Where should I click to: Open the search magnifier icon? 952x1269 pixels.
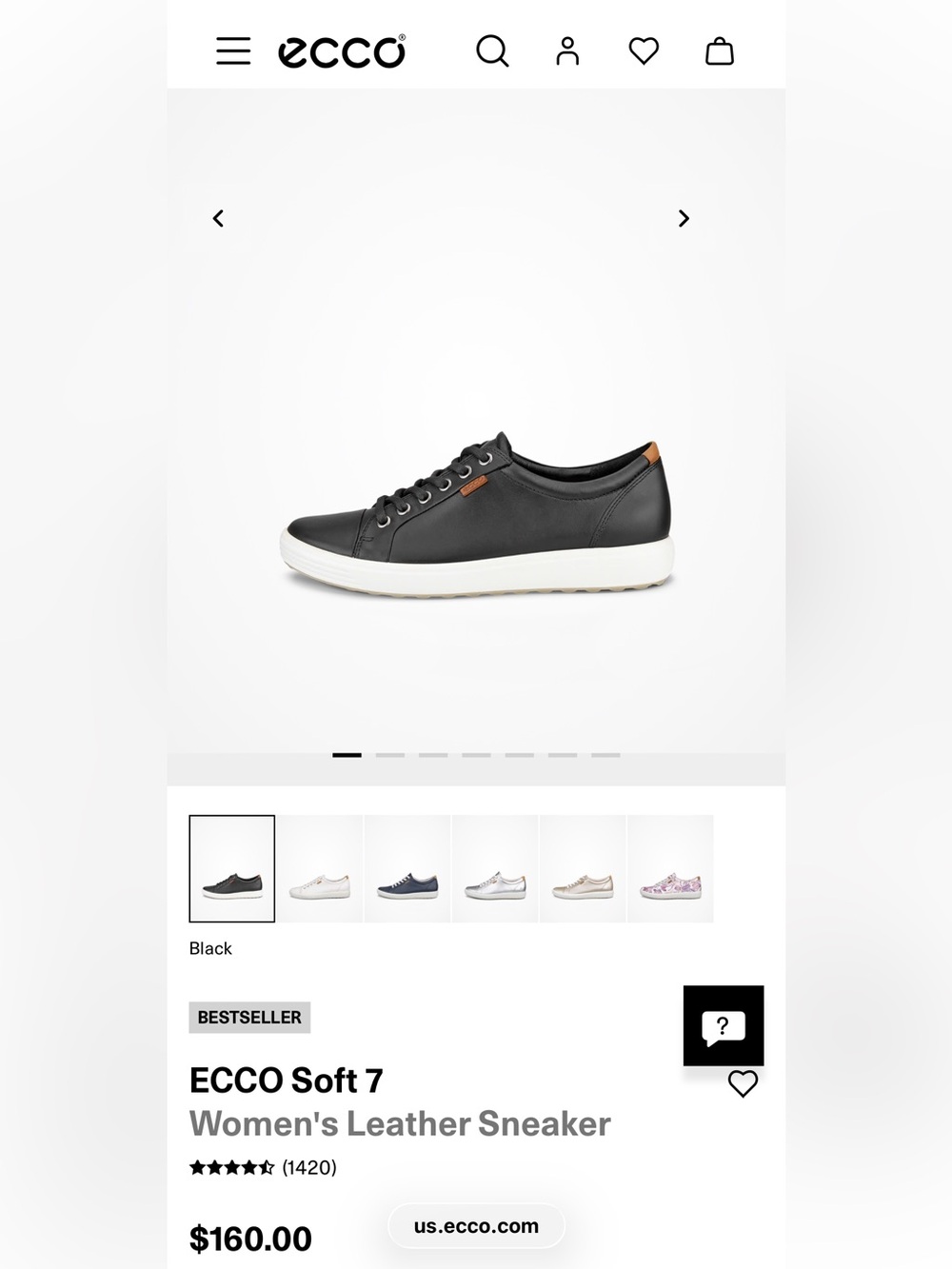tap(492, 51)
